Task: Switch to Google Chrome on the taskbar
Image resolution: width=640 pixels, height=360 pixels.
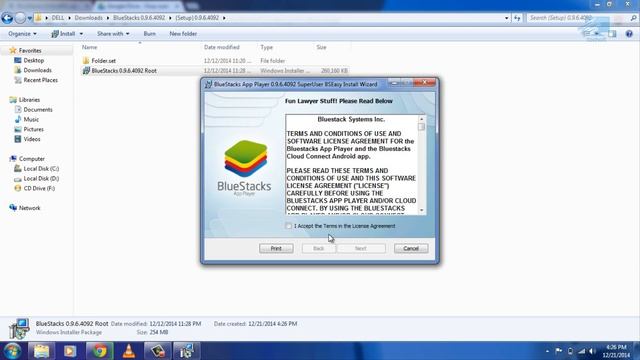Action: click(99, 351)
